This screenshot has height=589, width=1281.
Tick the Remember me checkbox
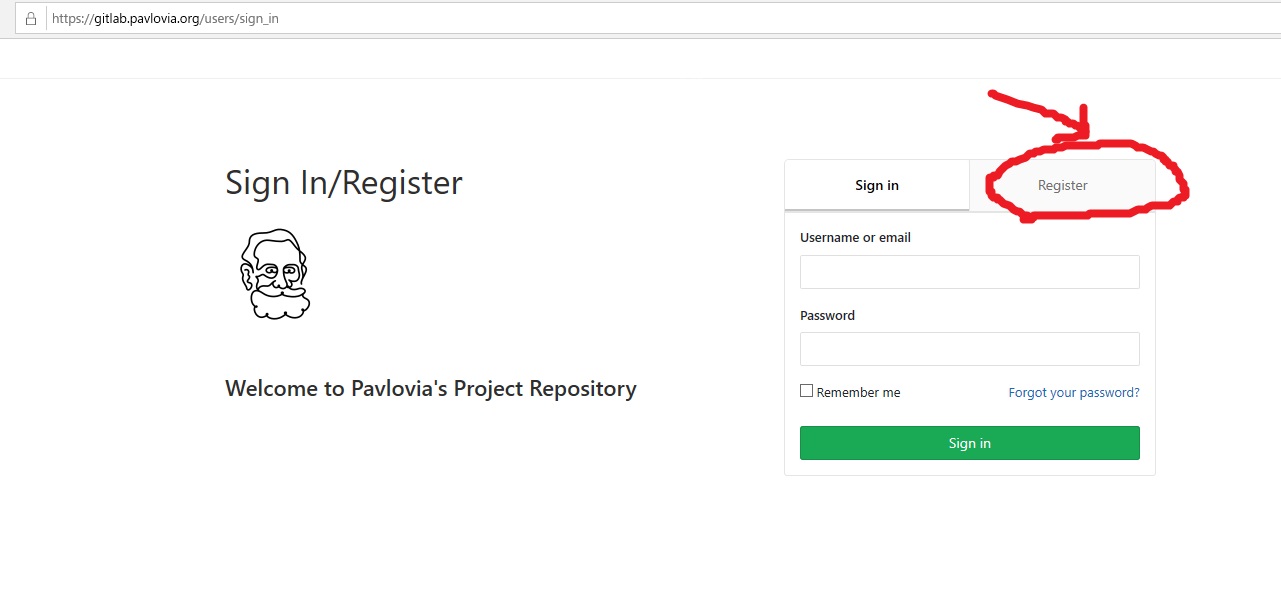tap(806, 391)
